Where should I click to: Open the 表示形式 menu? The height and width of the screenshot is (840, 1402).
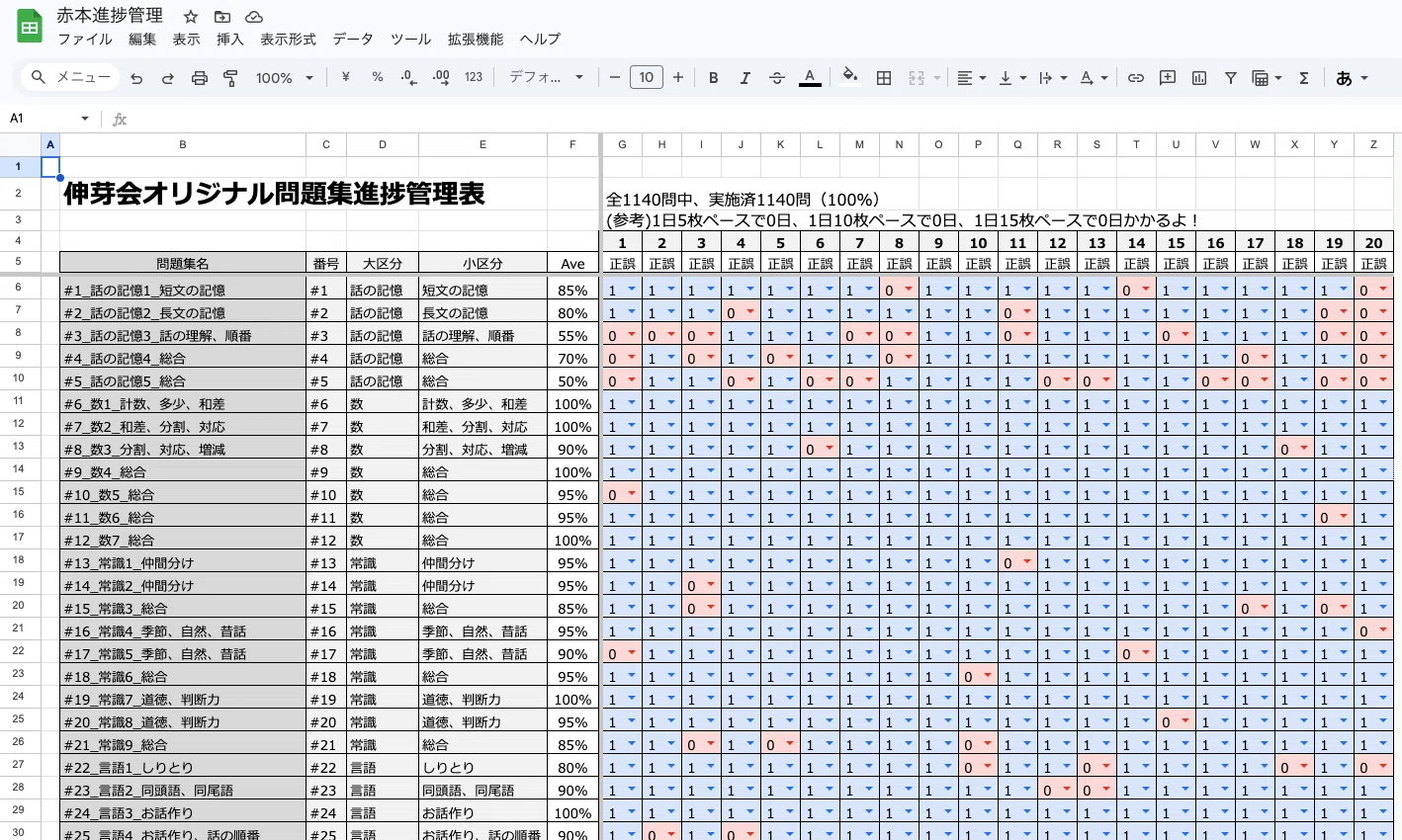click(288, 40)
